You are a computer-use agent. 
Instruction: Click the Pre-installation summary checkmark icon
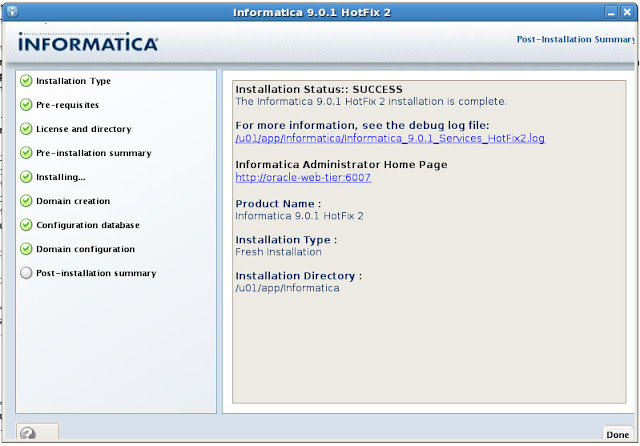pos(26,153)
